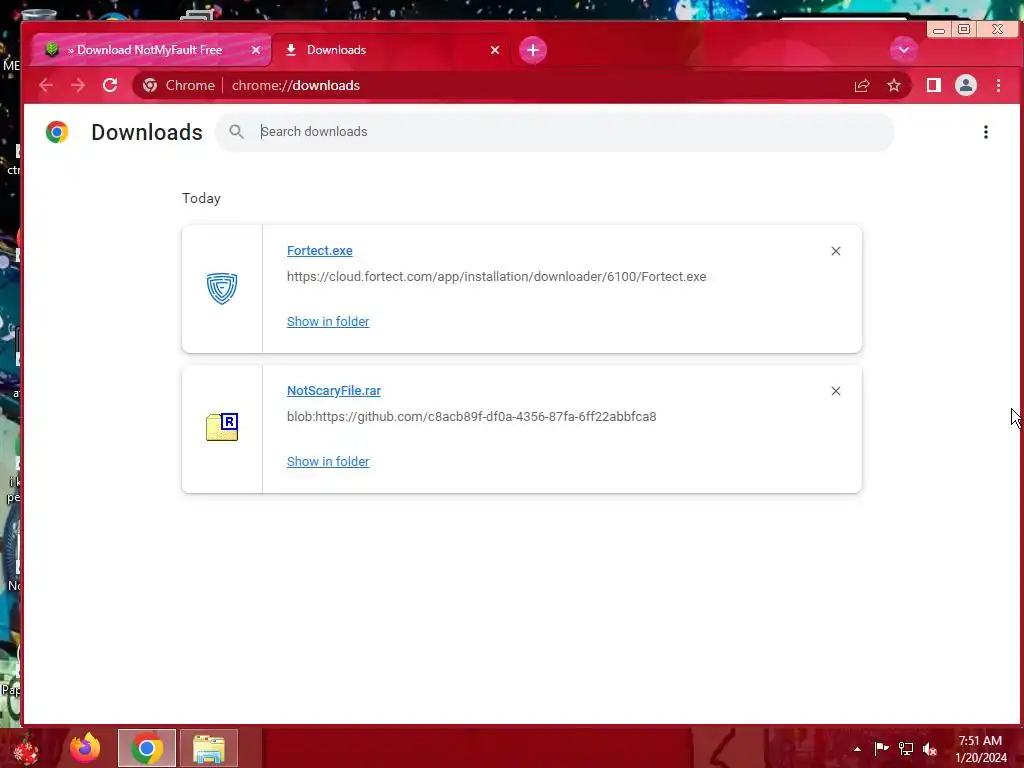The width and height of the screenshot is (1024, 768).
Task: Open the Chrome three-dot menu in toolbar
Action: (999, 86)
